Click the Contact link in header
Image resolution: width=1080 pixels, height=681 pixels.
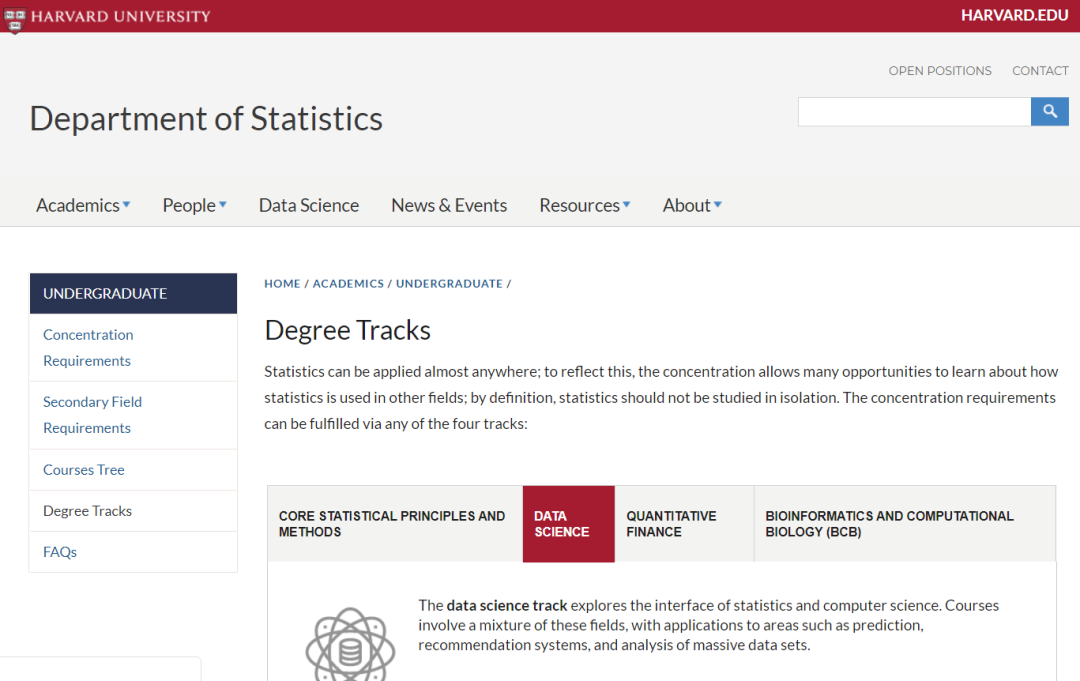click(x=1040, y=71)
